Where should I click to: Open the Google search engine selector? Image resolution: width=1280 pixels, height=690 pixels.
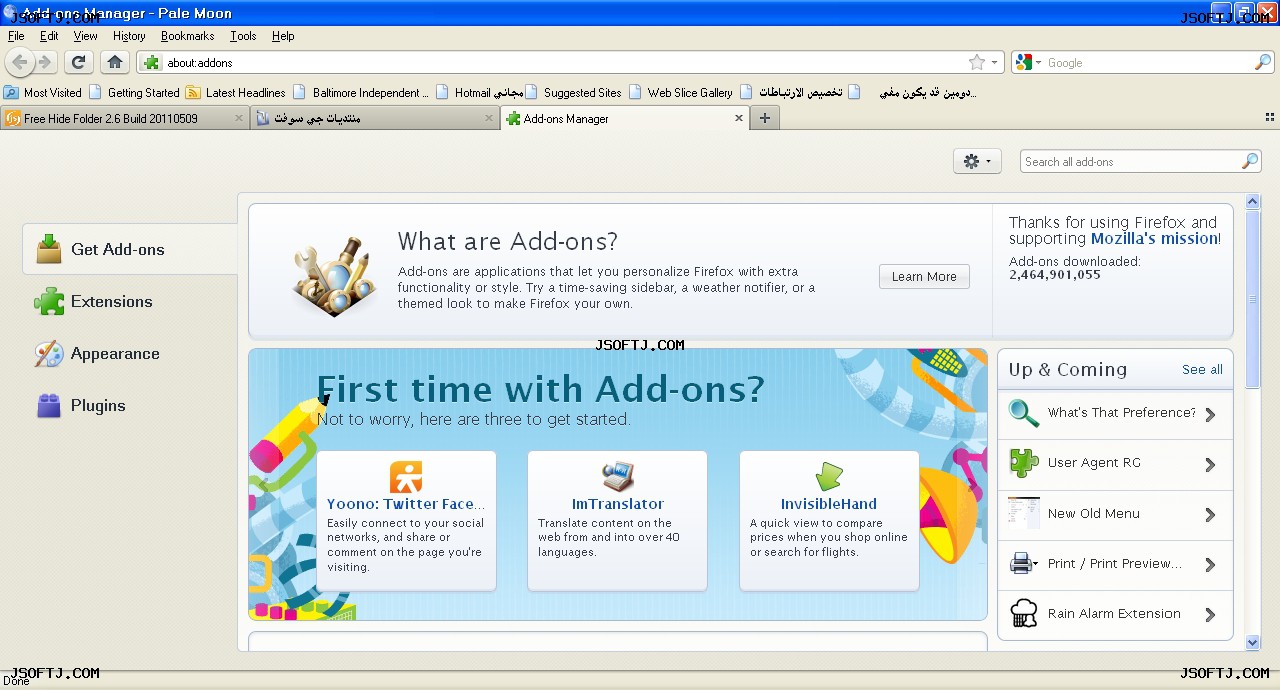[x=1028, y=62]
